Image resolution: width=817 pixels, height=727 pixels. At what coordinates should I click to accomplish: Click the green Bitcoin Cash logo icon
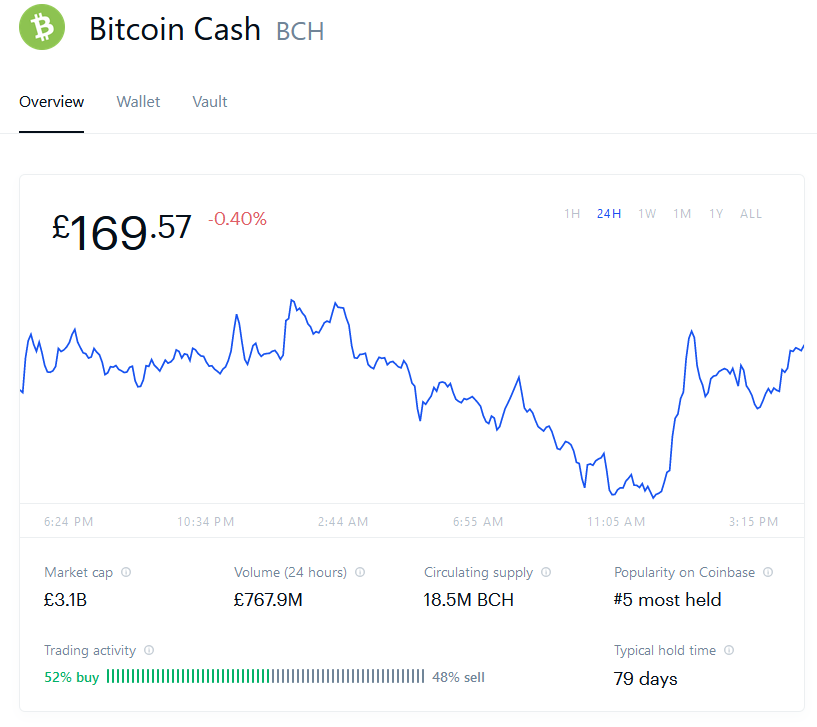click(x=42, y=27)
